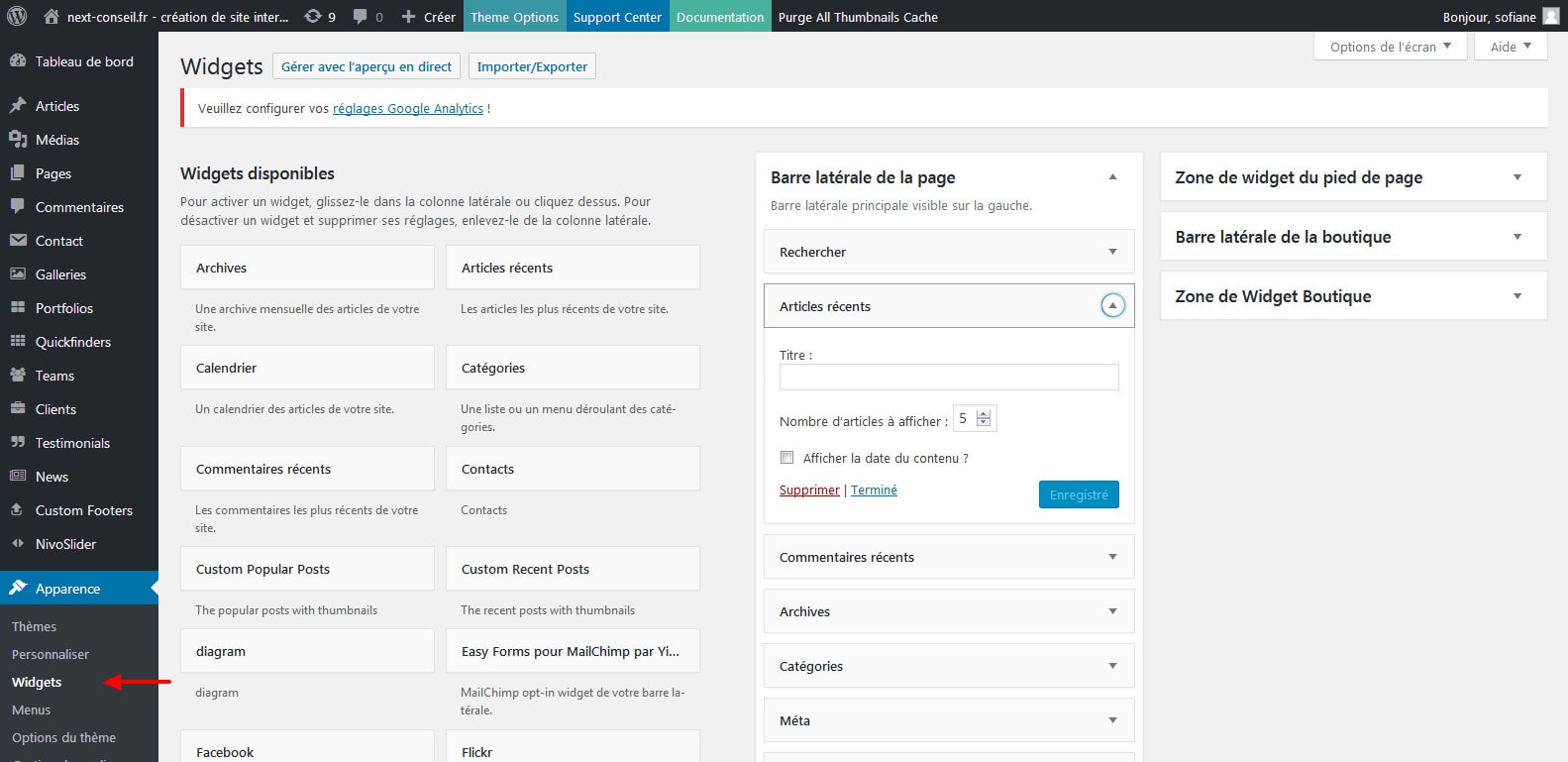Click the Importer/Exporter button
The height and width of the screenshot is (762, 1568).
tap(532, 66)
